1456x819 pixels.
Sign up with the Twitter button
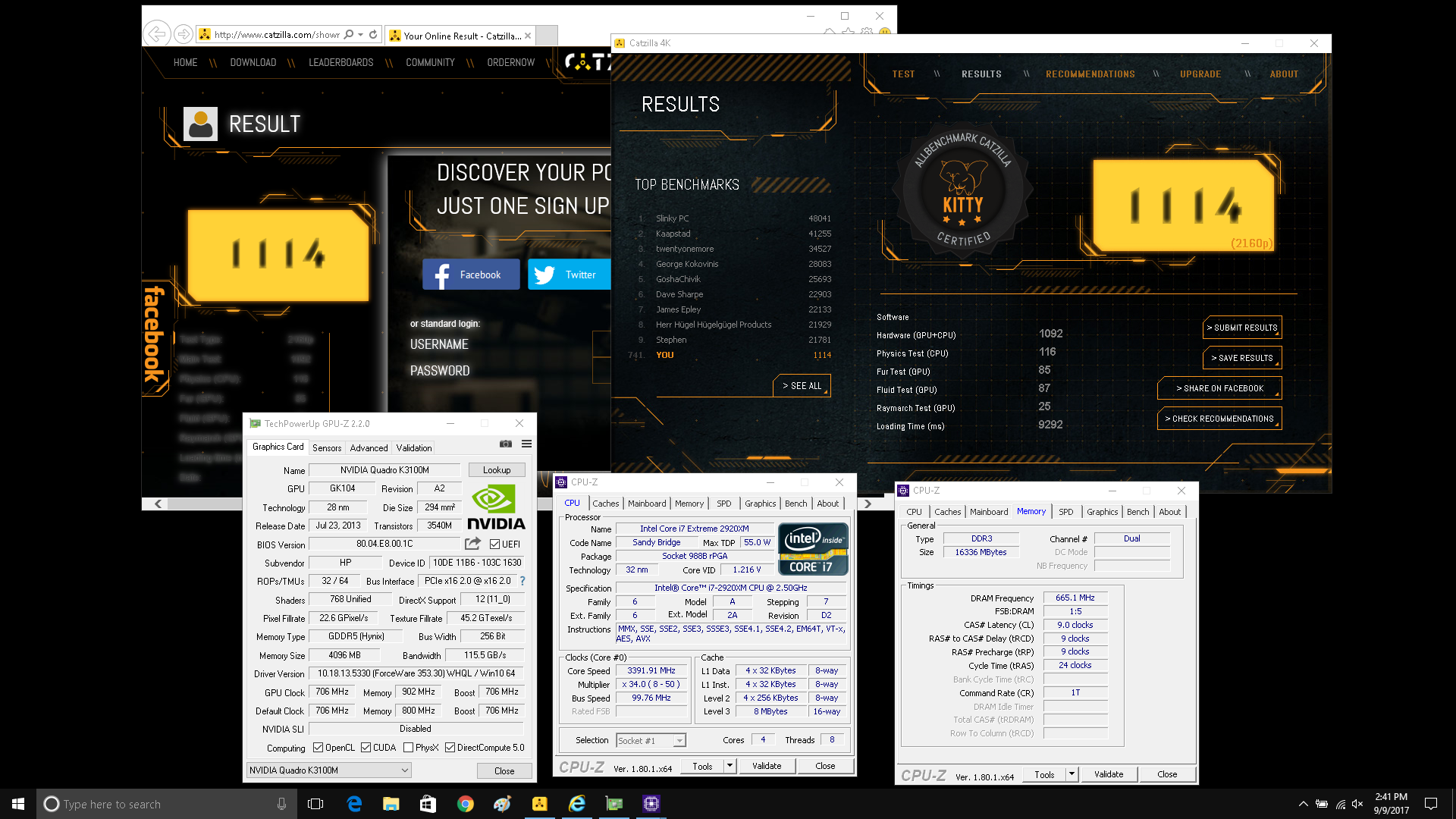569,275
